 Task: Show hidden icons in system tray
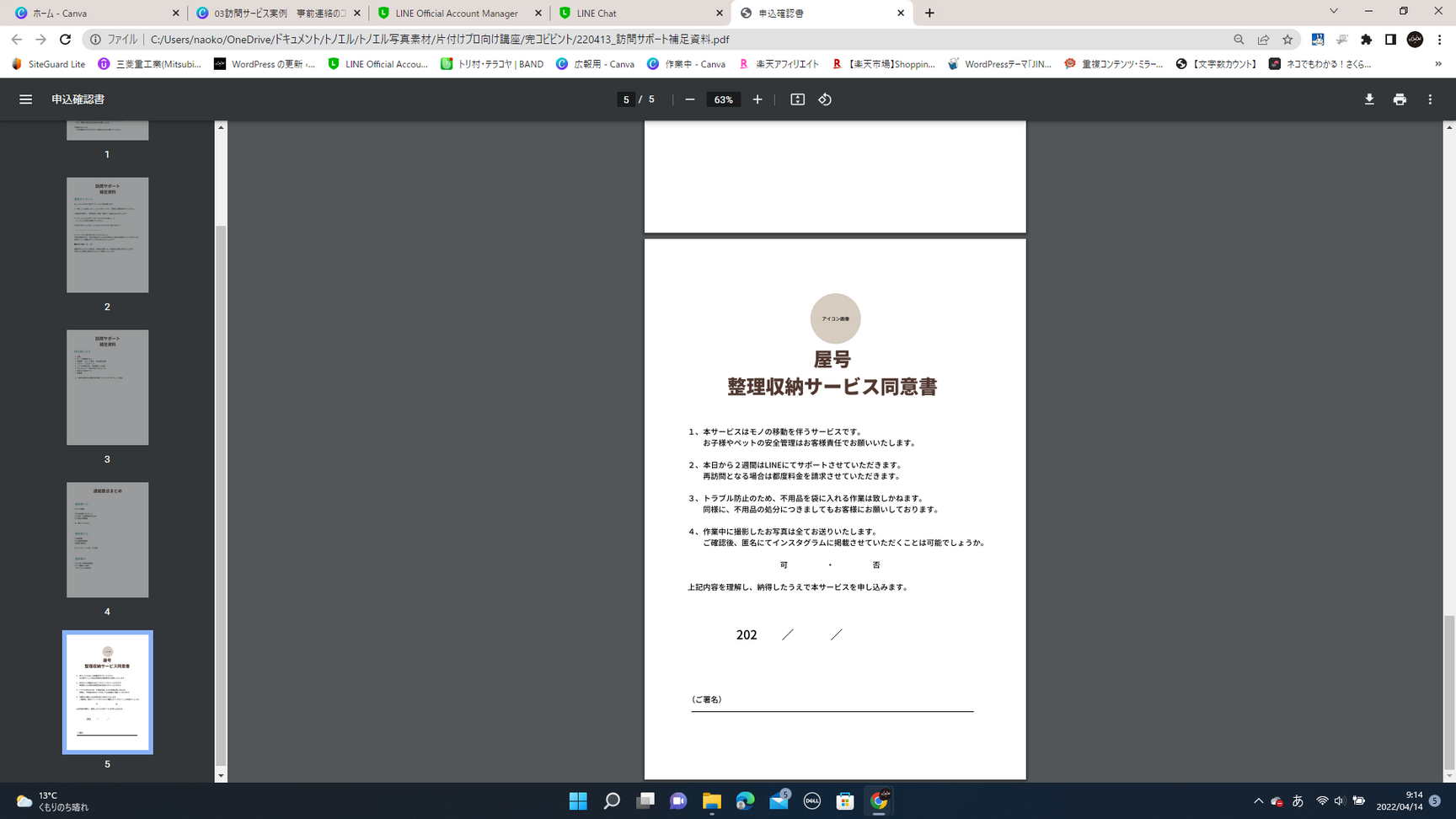(1258, 801)
